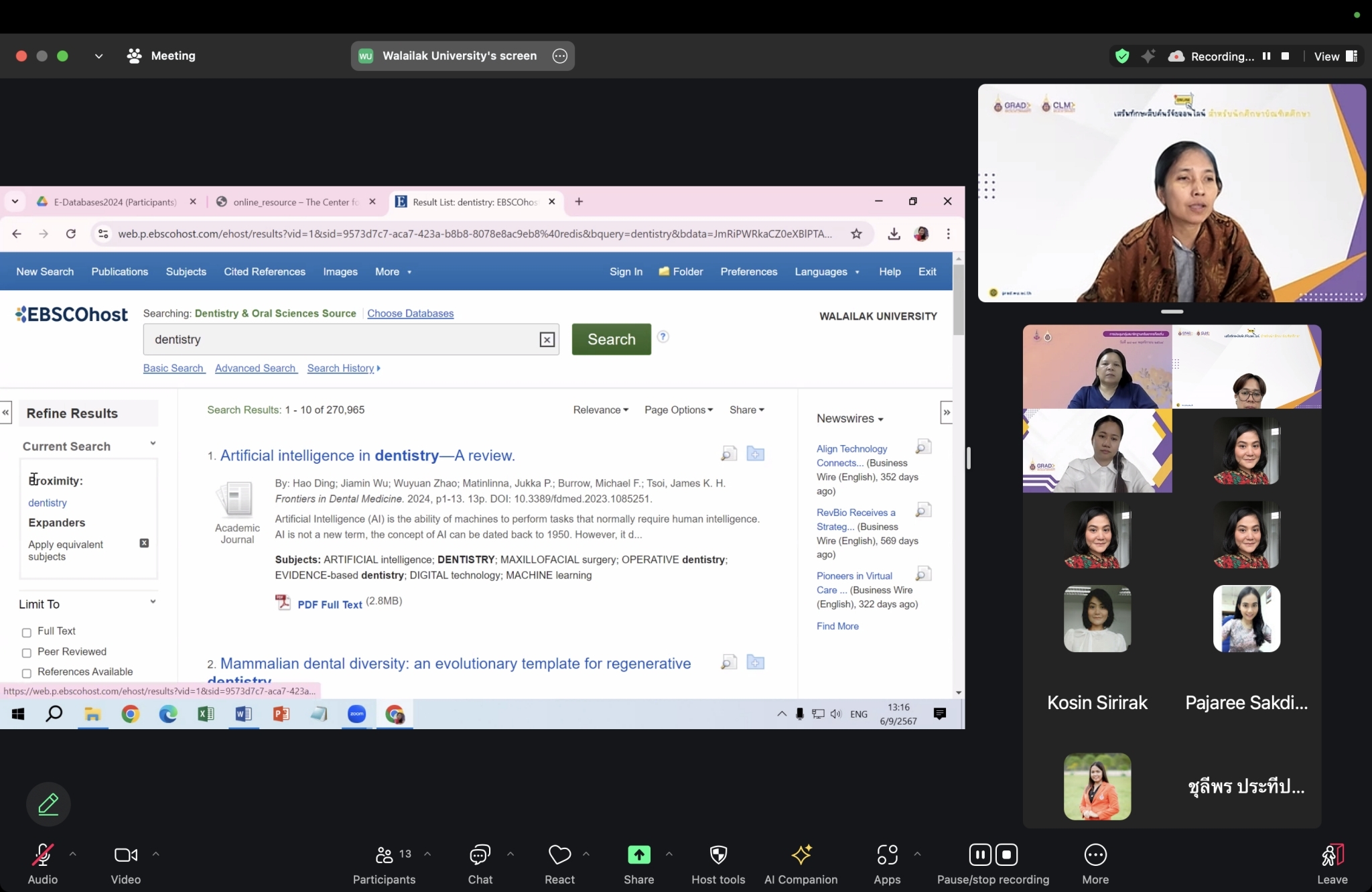Open Host tools shield icon
1372x892 pixels.
pos(718,854)
